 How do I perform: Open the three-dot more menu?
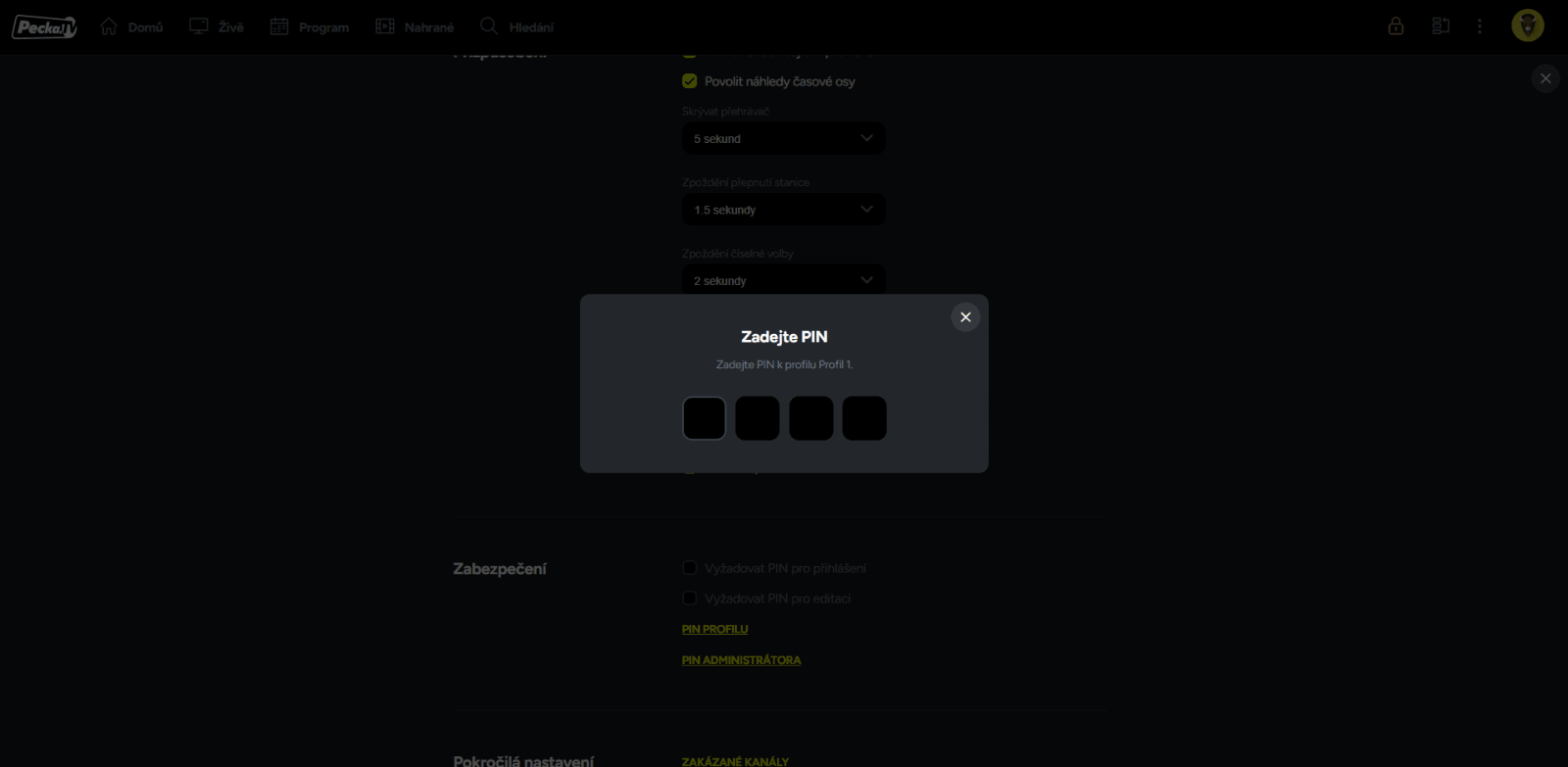coord(1480,26)
